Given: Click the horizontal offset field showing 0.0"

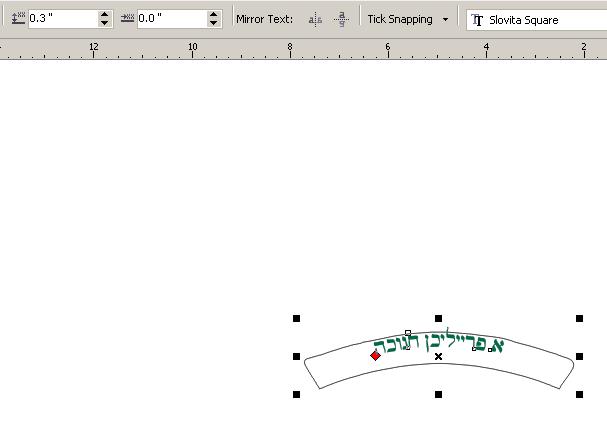Looking at the screenshot, I should coord(173,18).
